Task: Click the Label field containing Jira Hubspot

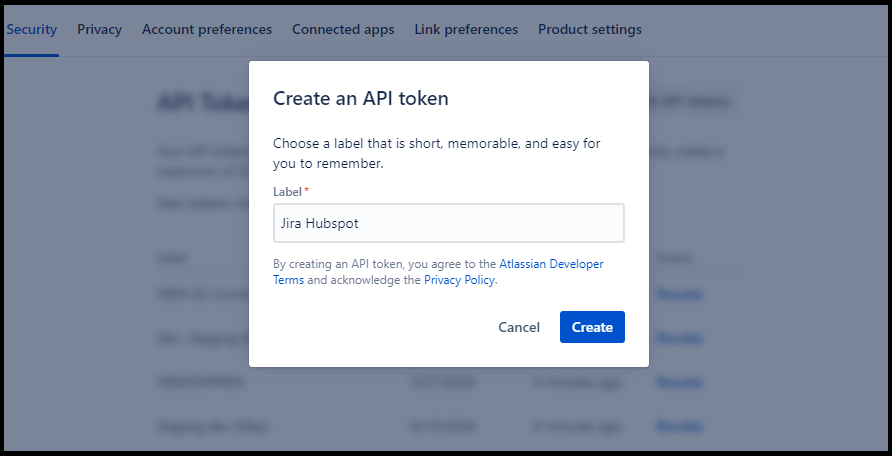Action: [448, 223]
